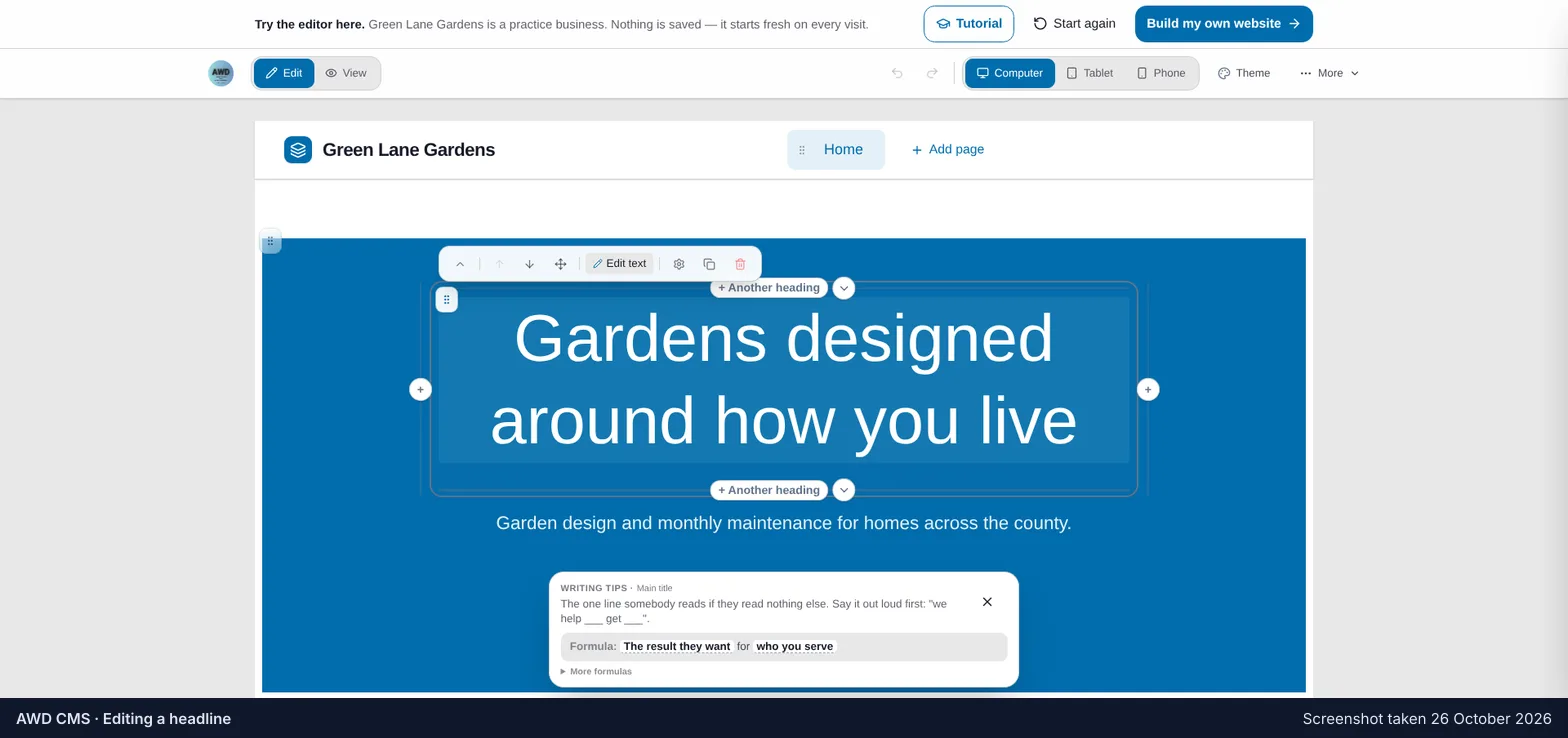Viewport: 1568px width, 738px height.
Task: Click the Green Lane Gardens site title
Action: click(x=408, y=150)
